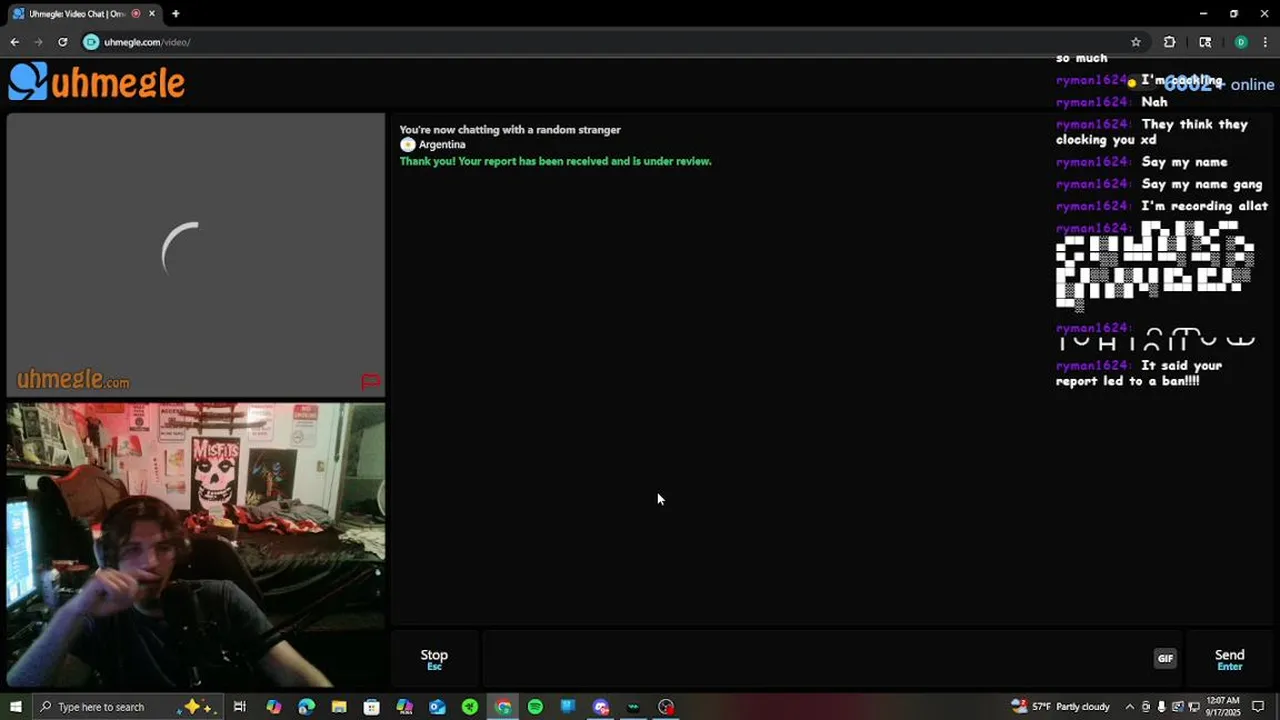The image size is (1280, 720).
Task: Click the browser forward arrow
Action: (38, 42)
